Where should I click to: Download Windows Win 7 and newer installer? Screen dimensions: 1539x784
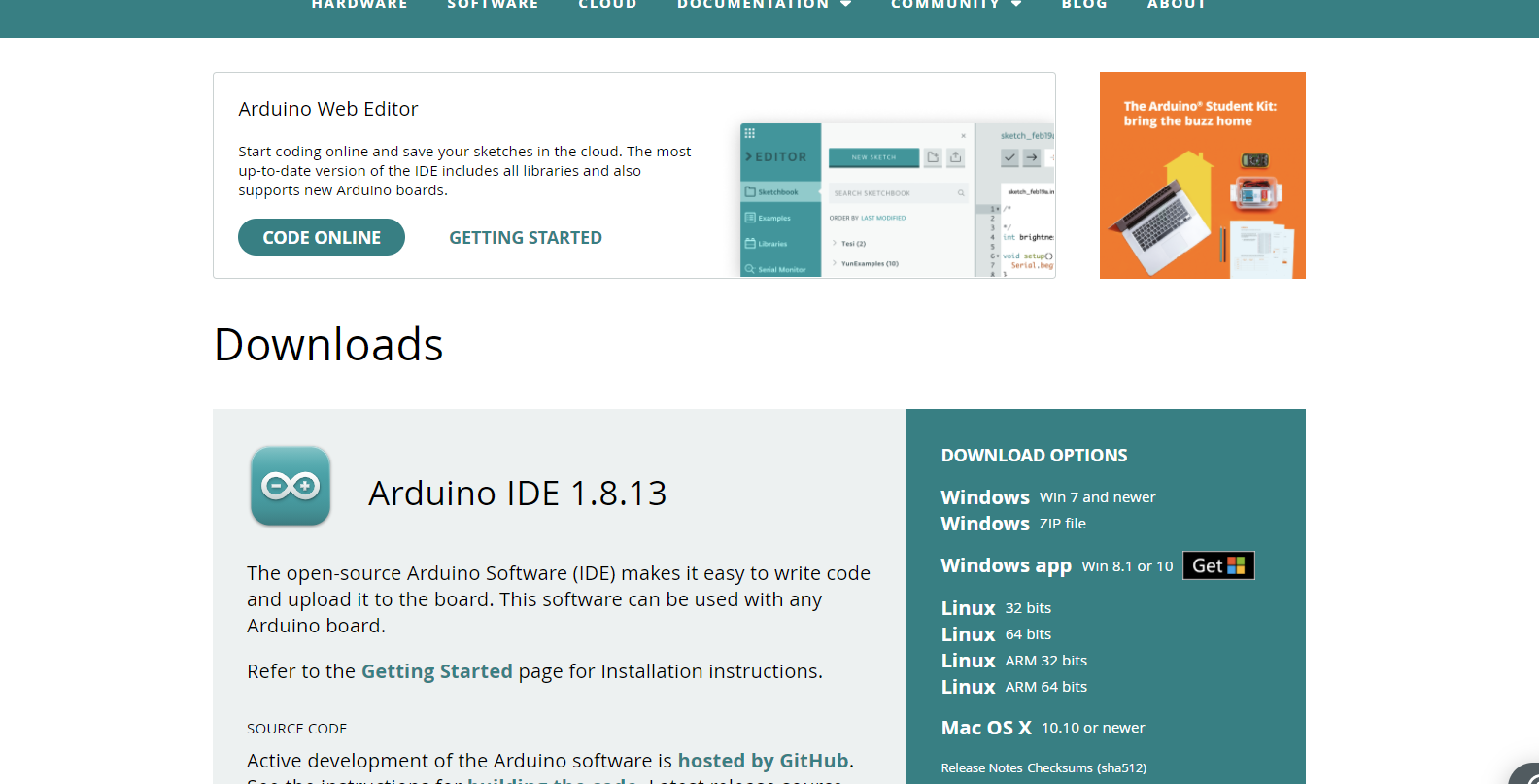pyautogui.click(x=1048, y=497)
